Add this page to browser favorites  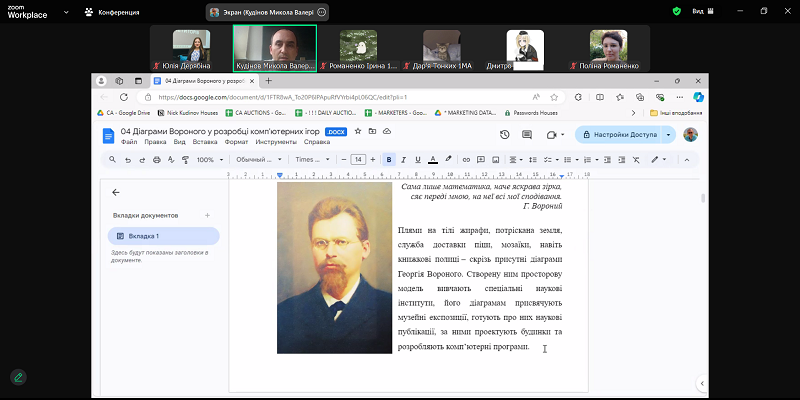coord(554,97)
